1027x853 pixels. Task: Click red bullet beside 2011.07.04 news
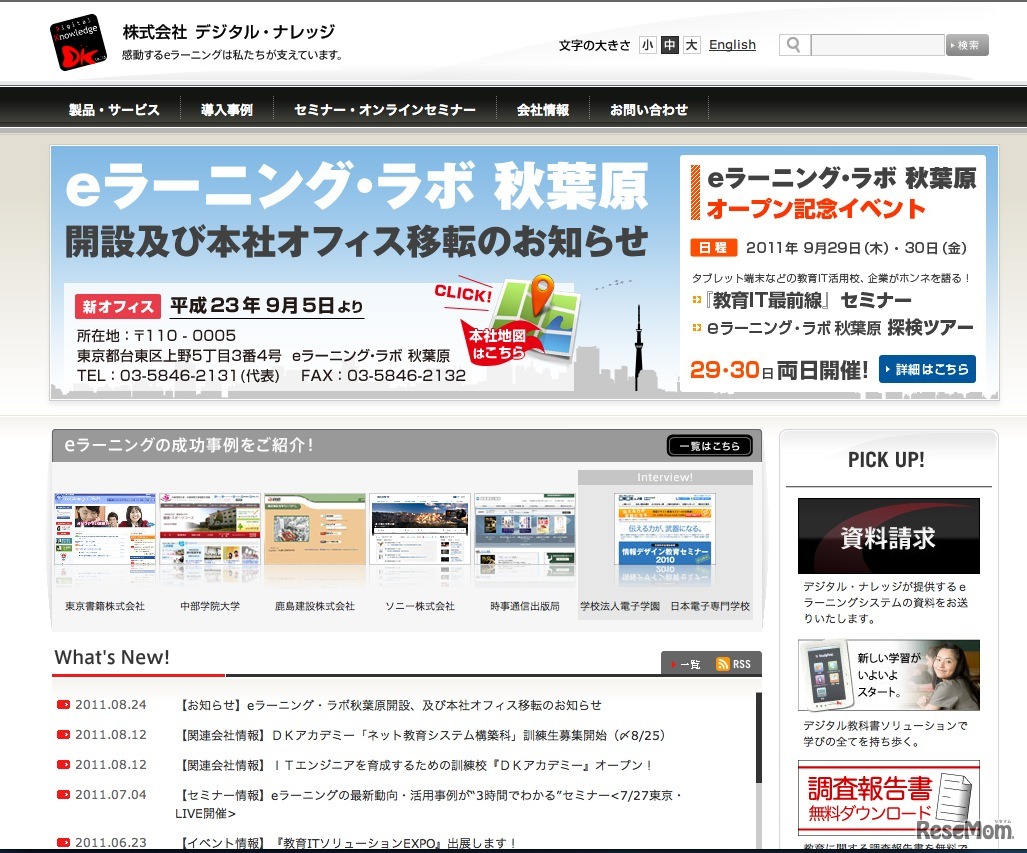64,795
